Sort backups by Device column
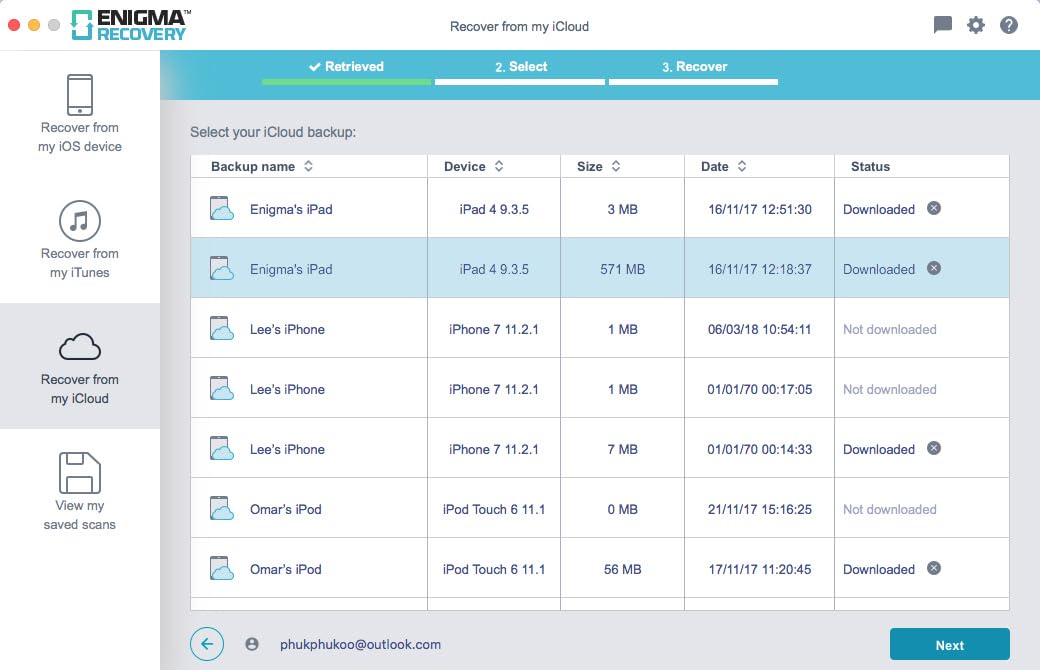This screenshot has height=670, width=1040. point(499,167)
